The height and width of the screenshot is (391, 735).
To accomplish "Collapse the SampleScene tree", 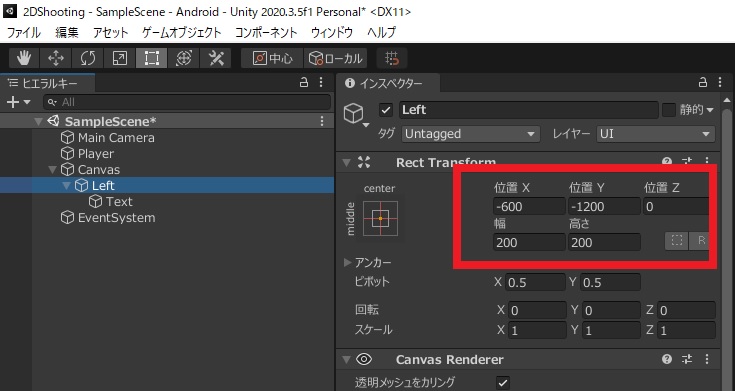I will tap(38, 122).
